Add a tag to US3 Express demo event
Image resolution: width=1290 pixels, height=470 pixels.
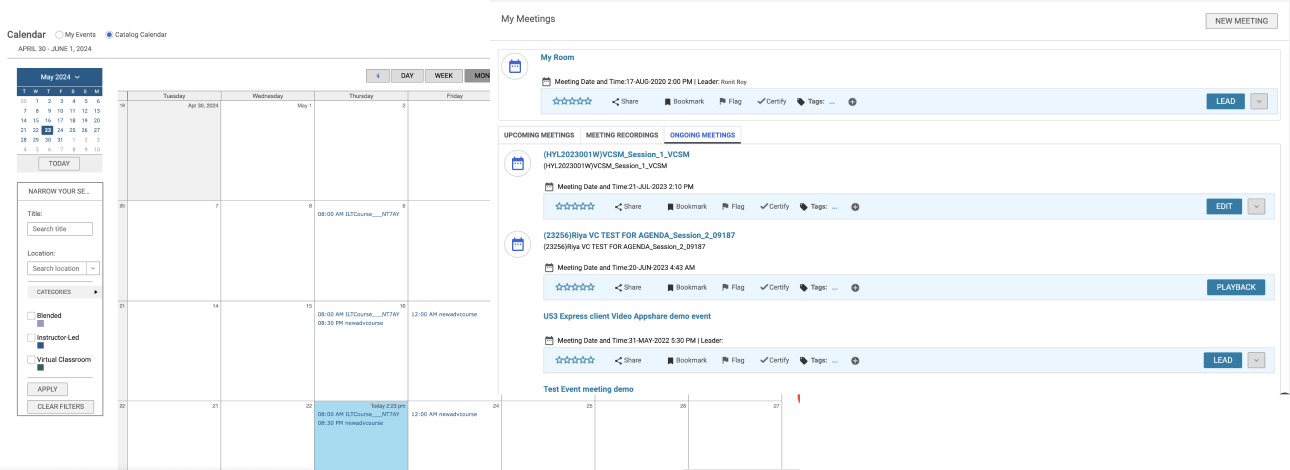point(855,360)
